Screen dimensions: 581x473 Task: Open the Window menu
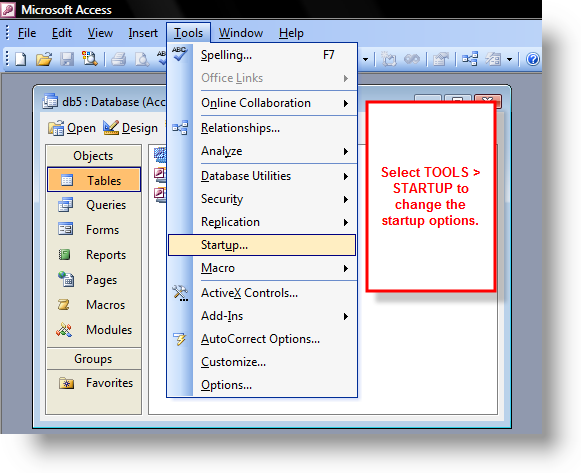pos(240,33)
